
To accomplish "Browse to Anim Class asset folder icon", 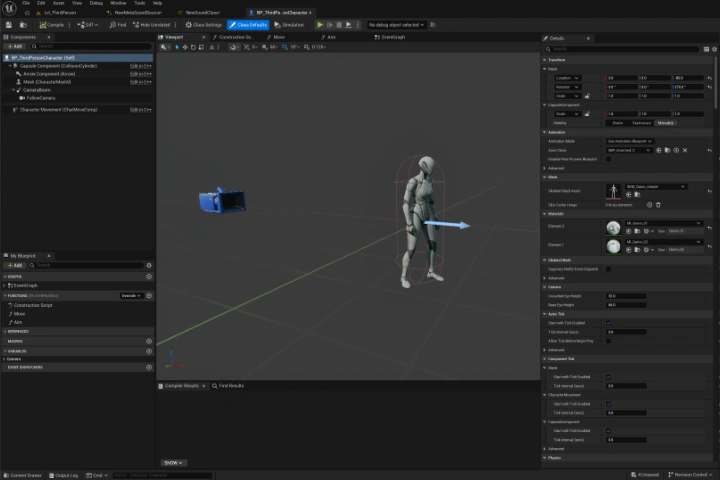I will coord(667,150).
